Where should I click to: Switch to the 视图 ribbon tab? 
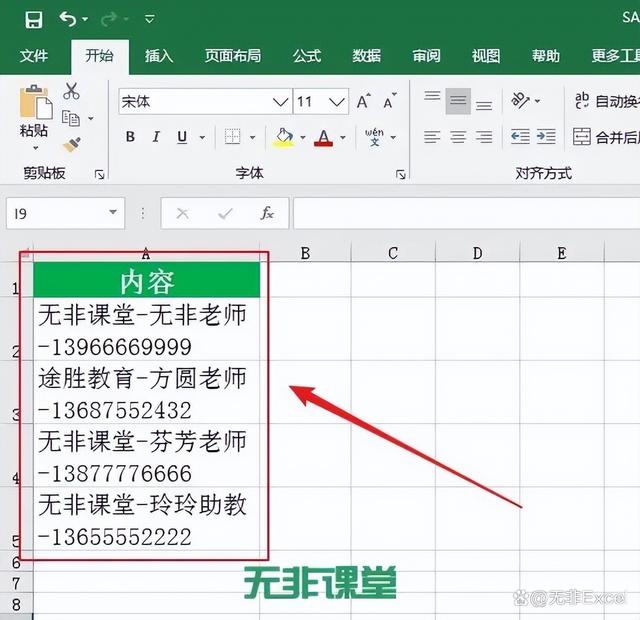tap(486, 56)
